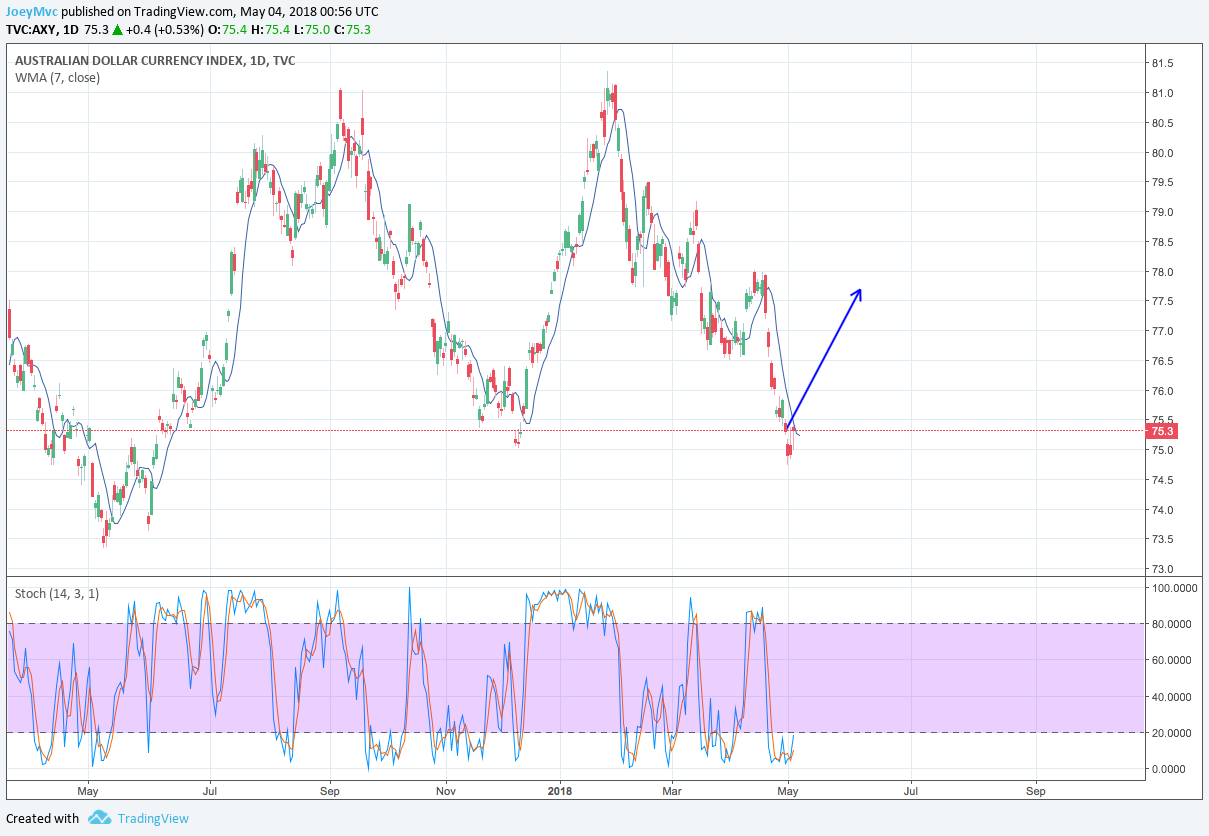Click the 81.0 price axis label
This screenshot has height=836, width=1209.
1162,94
